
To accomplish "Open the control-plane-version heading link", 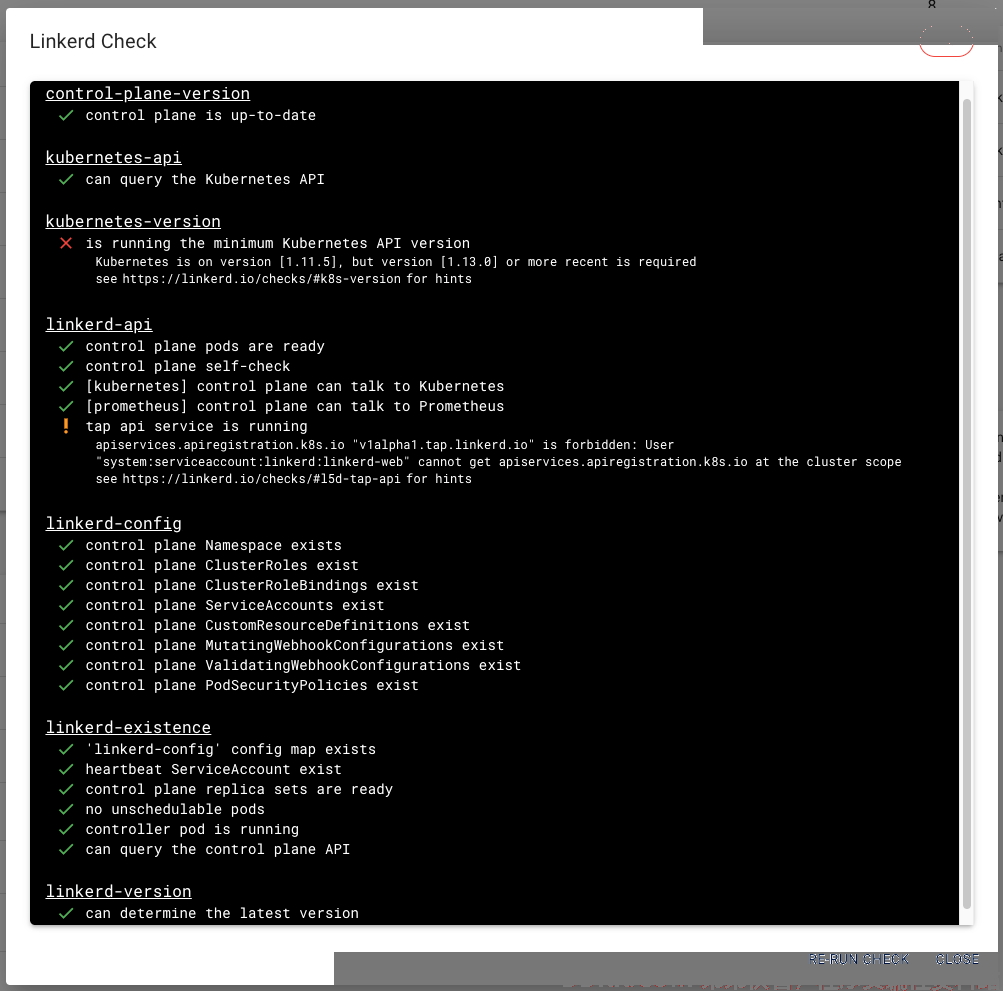I will (148, 93).
